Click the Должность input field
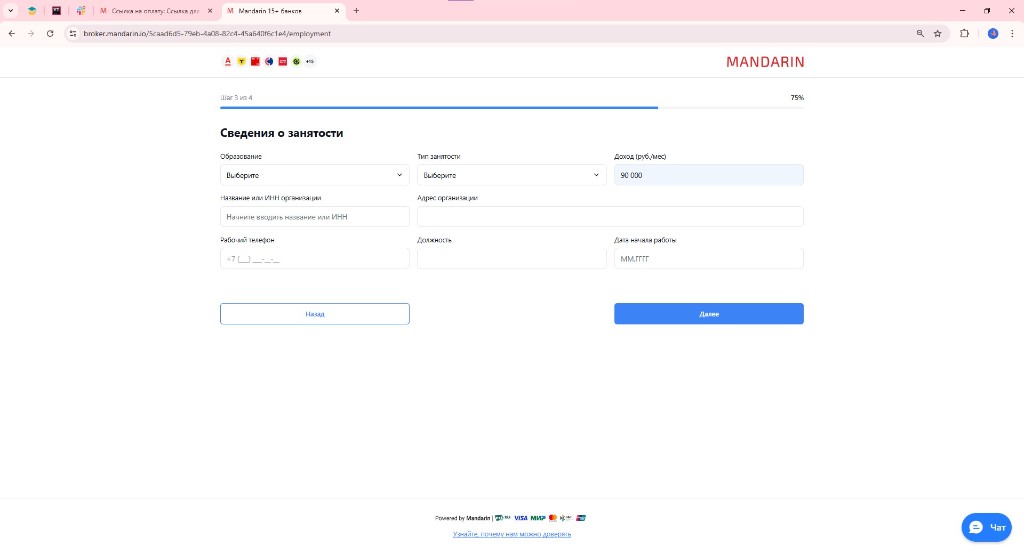The image size is (1024, 554). [x=511, y=259]
